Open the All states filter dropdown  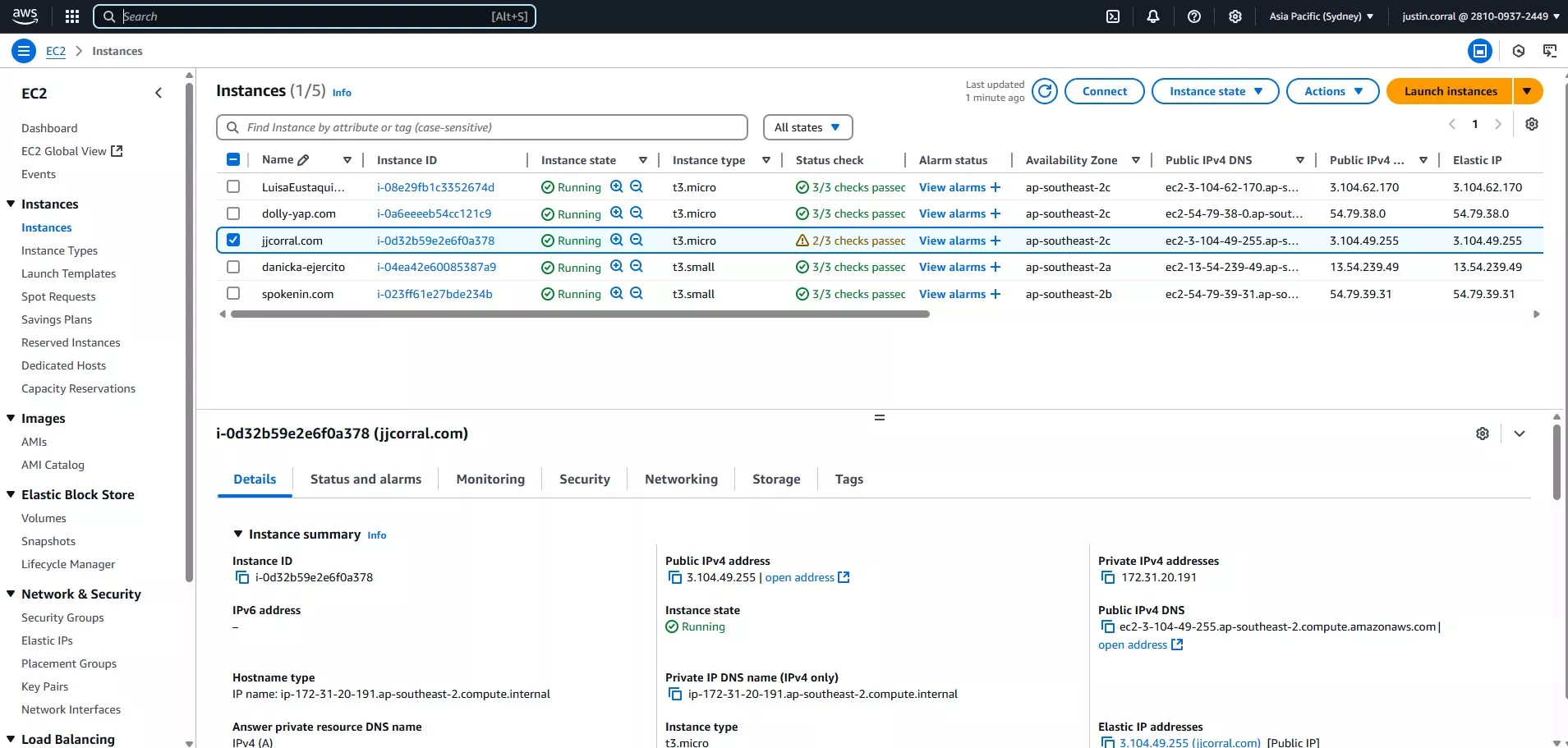pyautogui.click(x=807, y=127)
